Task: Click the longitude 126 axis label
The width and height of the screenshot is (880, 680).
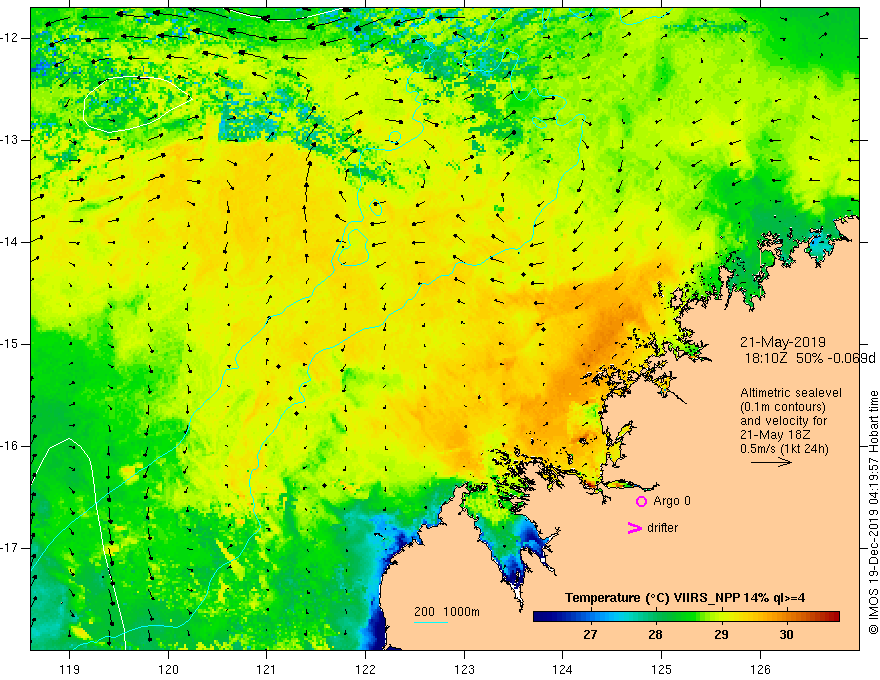Action: 760,669
